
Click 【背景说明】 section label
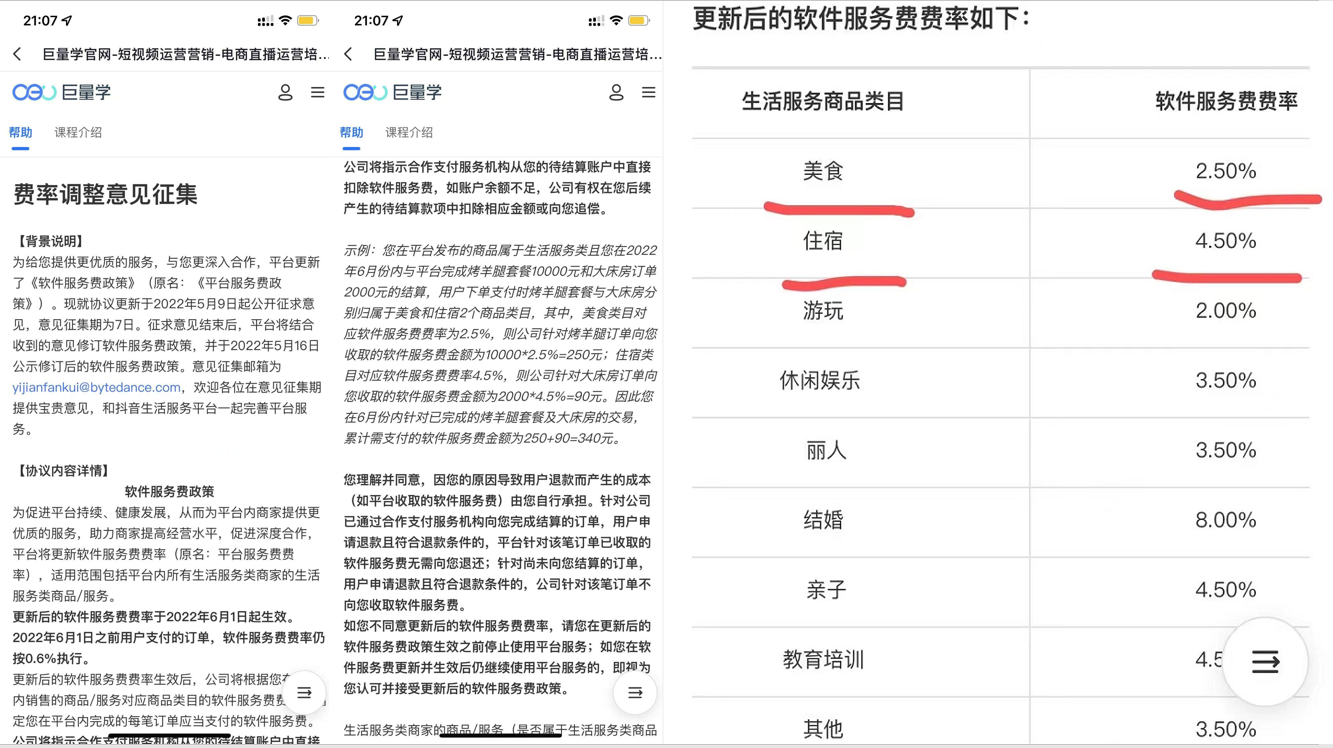point(50,241)
